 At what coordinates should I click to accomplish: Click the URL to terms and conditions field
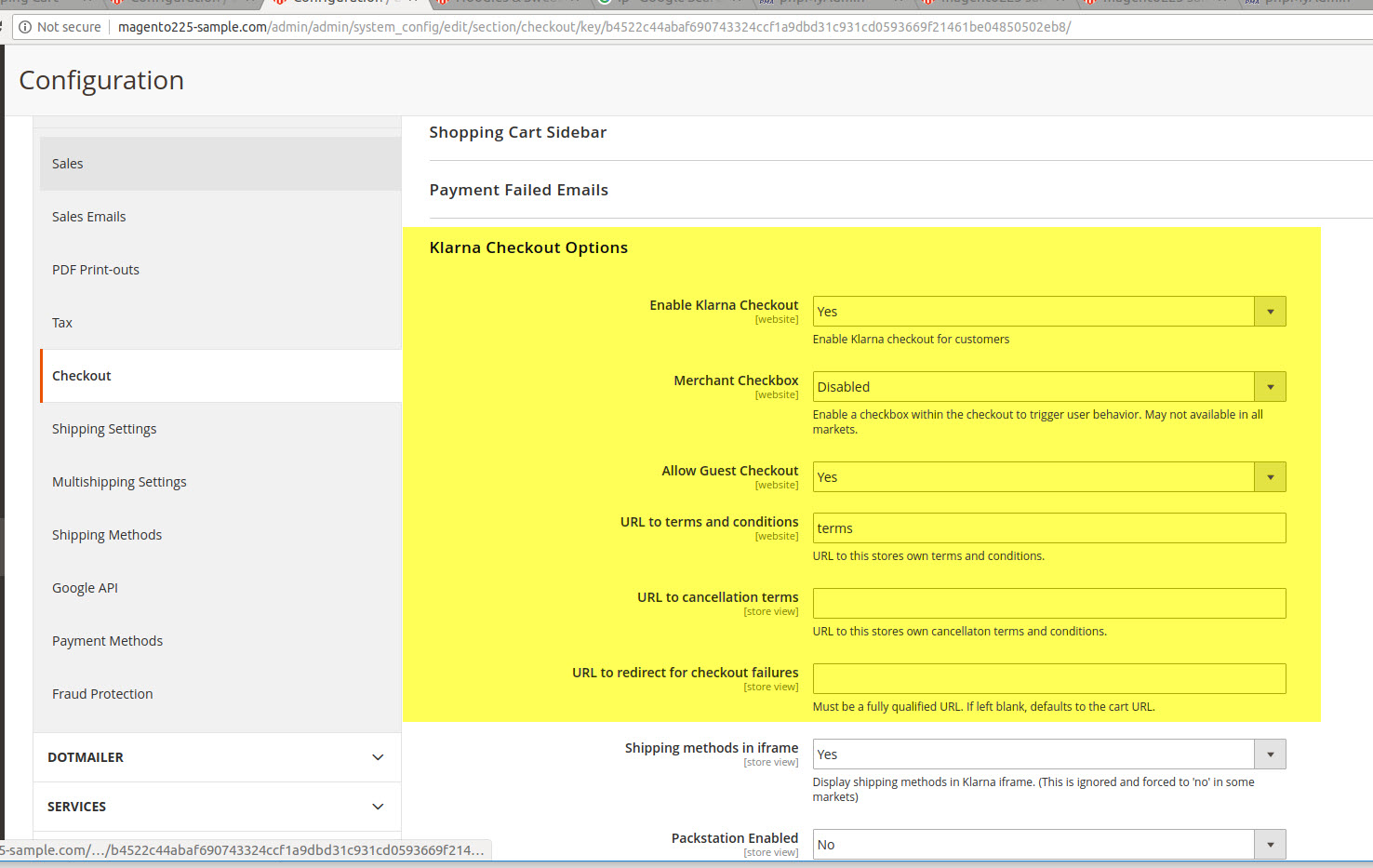click(x=1048, y=528)
